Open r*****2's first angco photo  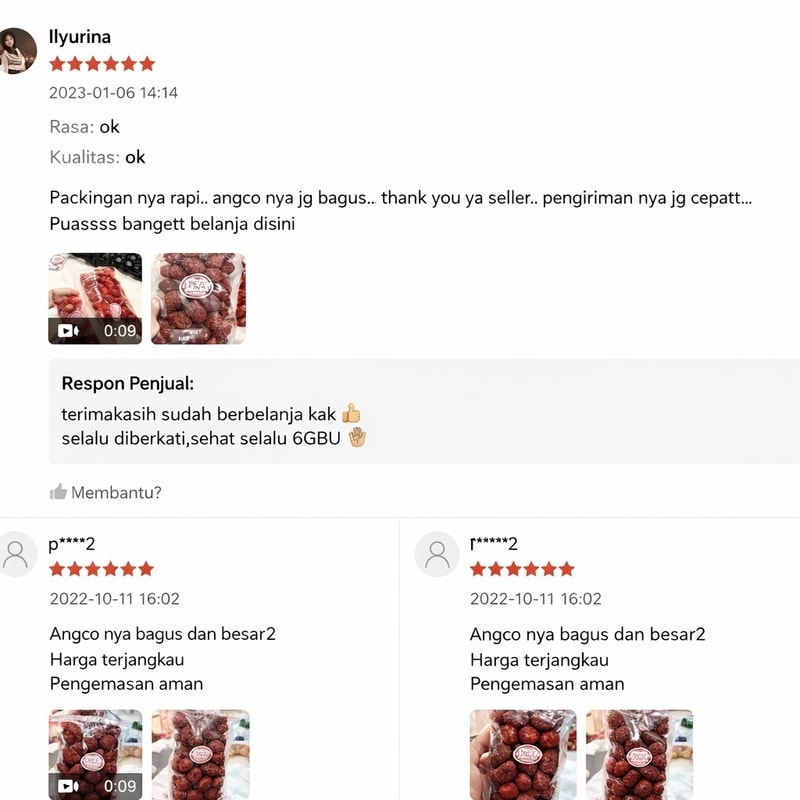pyautogui.click(x=523, y=755)
